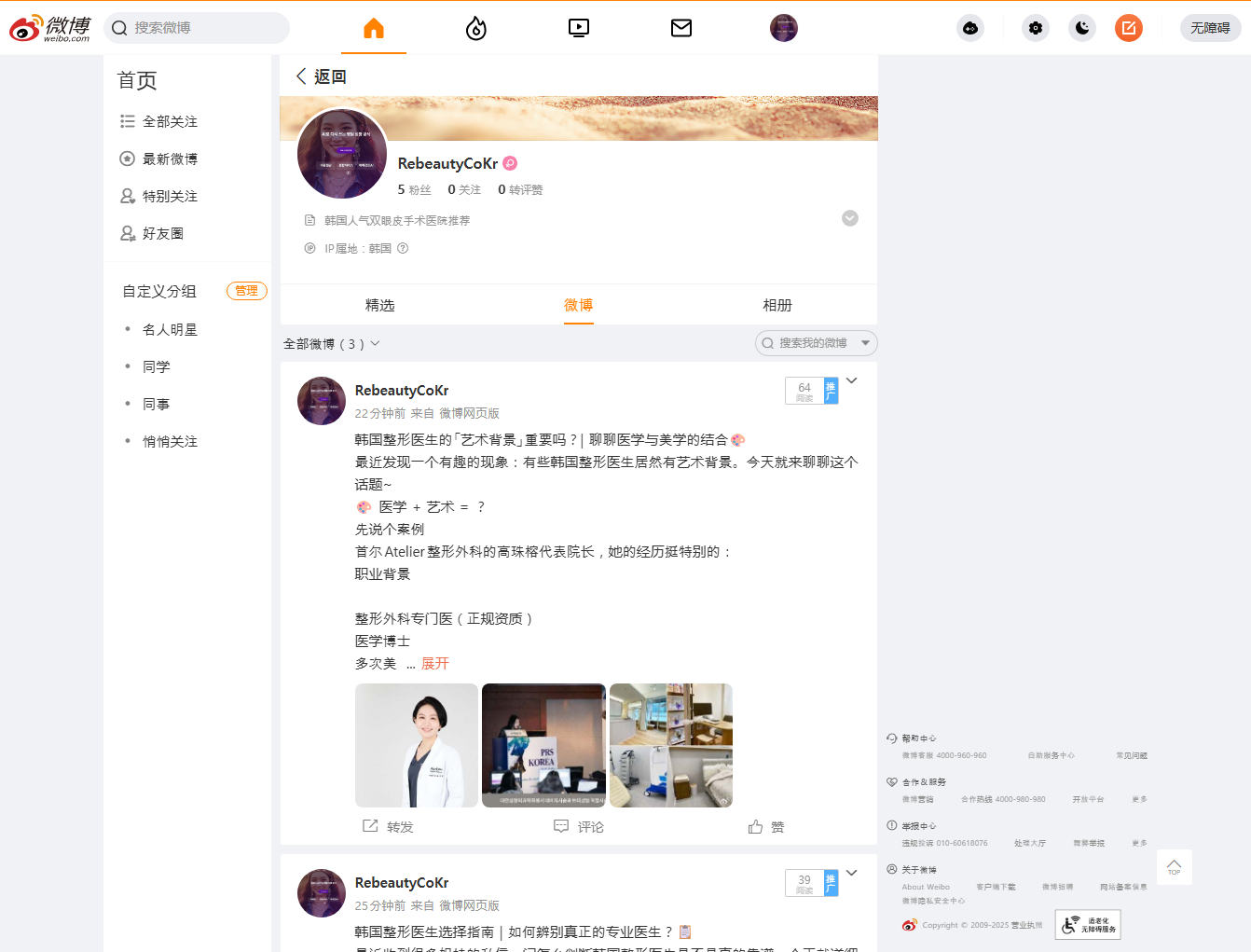Switch to the 精选 tab

[x=380, y=305]
